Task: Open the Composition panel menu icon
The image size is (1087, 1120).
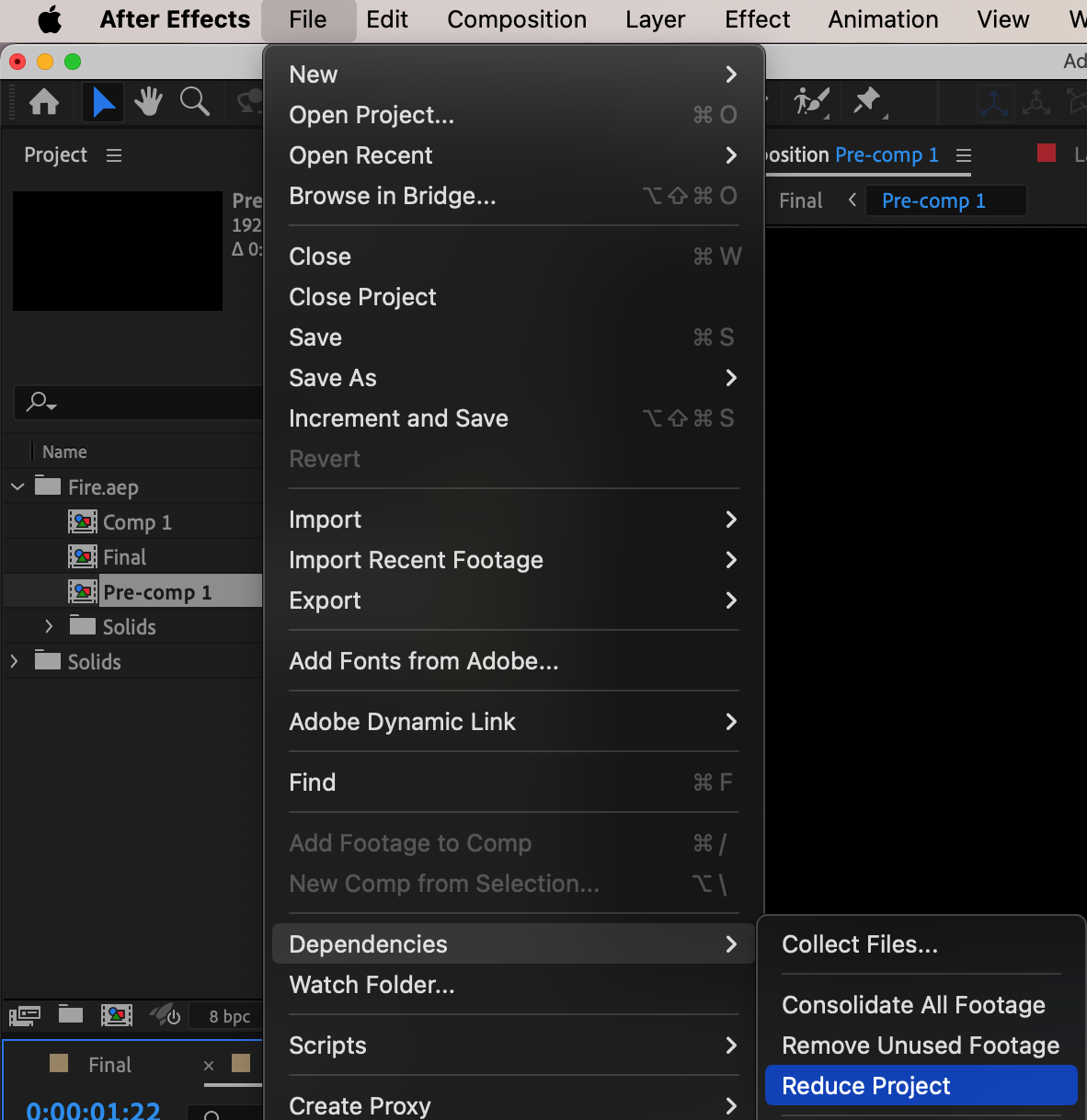Action: pos(964,155)
